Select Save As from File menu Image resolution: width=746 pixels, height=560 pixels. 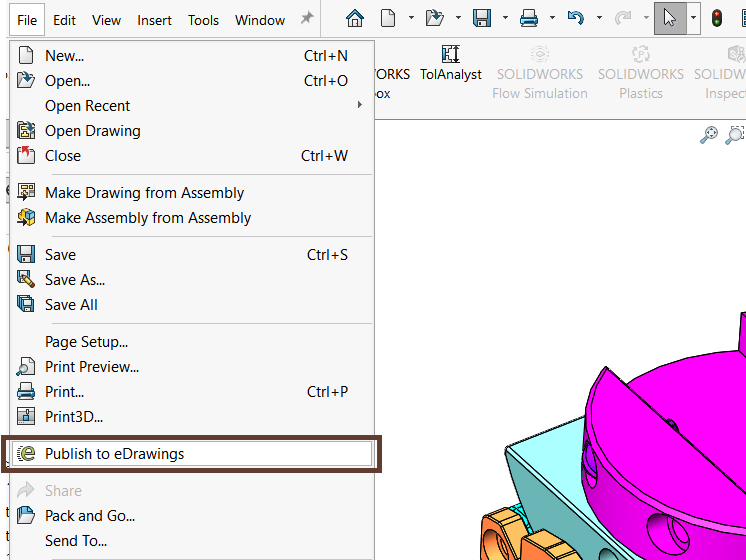(x=75, y=280)
